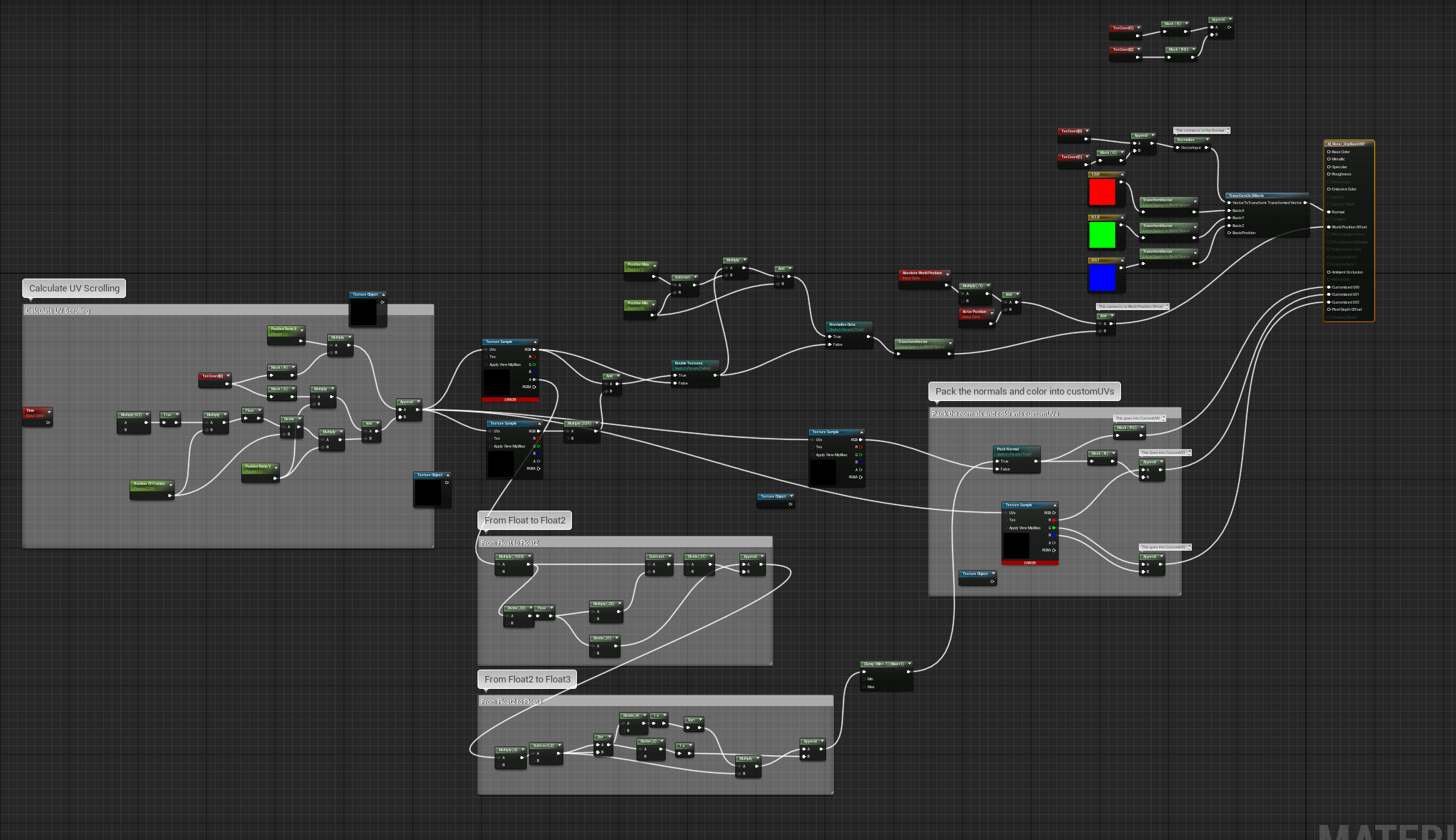Select the World Position Offset input pin

tap(1329, 227)
